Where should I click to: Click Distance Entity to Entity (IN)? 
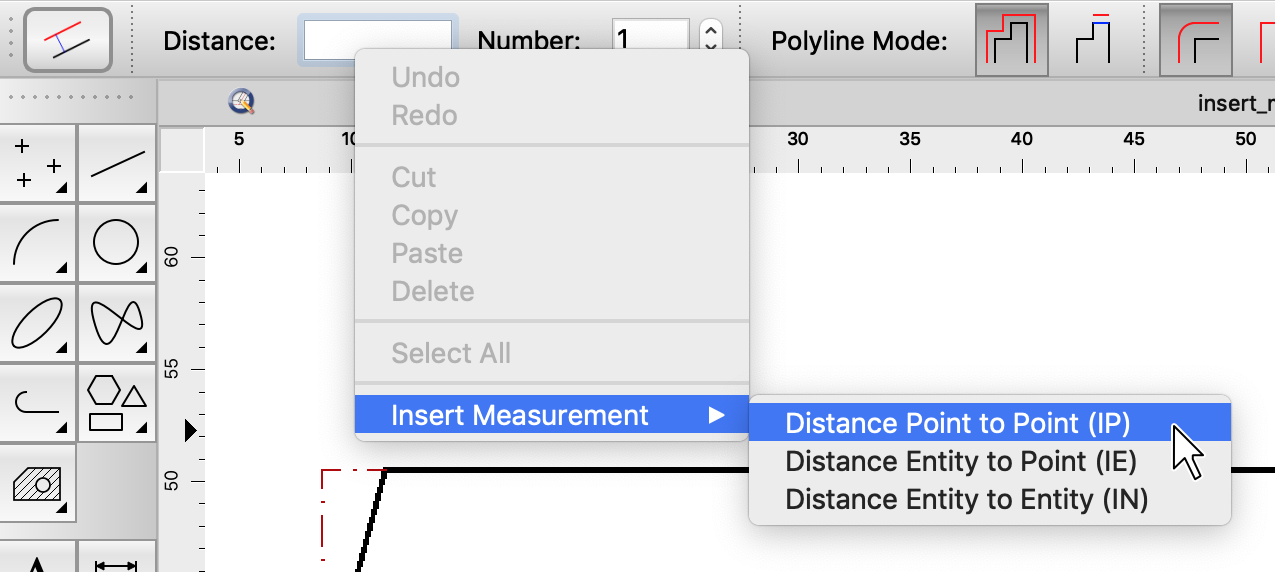(x=966, y=499)
